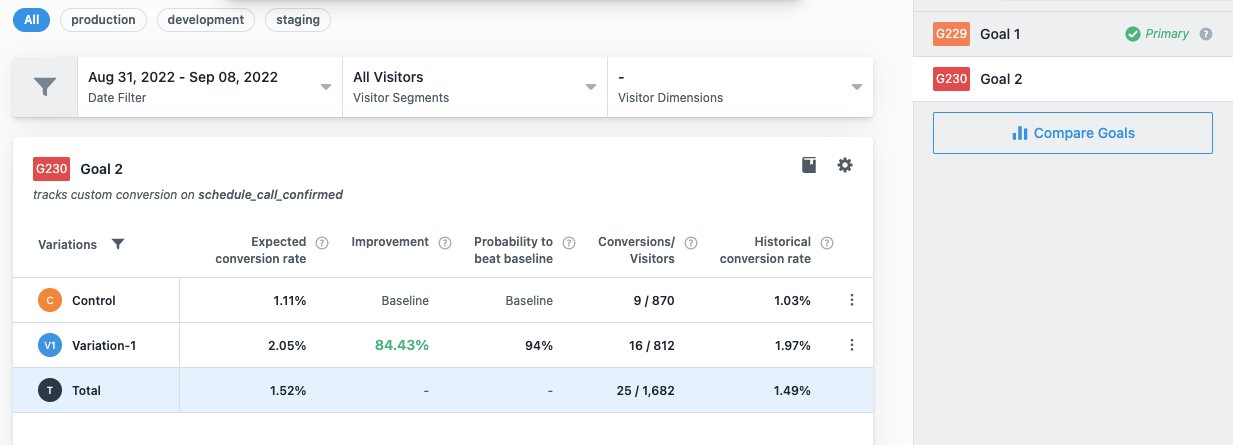Click the Compare Goals button
The image size is (1233, 445).
pyautogui.click(x=1073, y=133)
